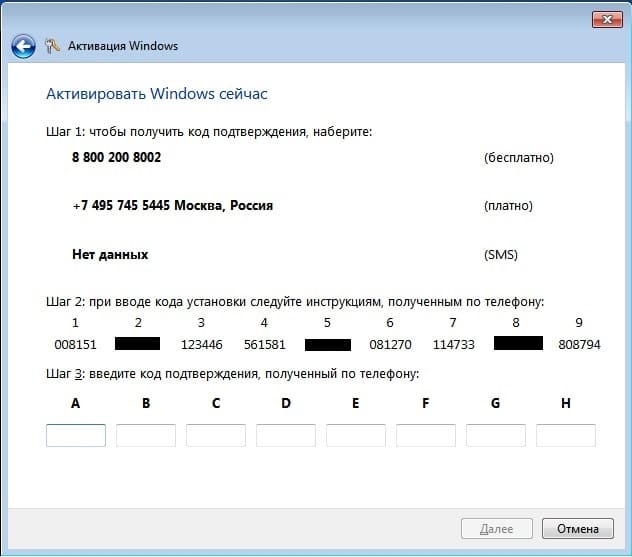Click installation code group 114733

453,345
